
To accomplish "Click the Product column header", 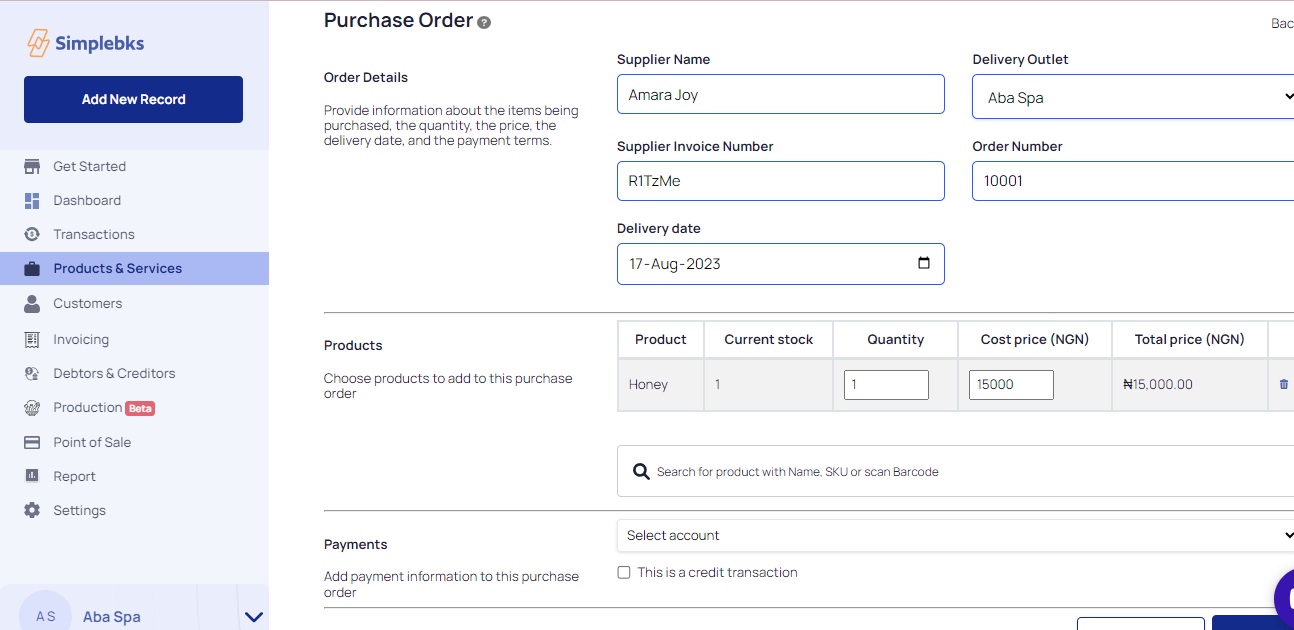I will 661,339.
